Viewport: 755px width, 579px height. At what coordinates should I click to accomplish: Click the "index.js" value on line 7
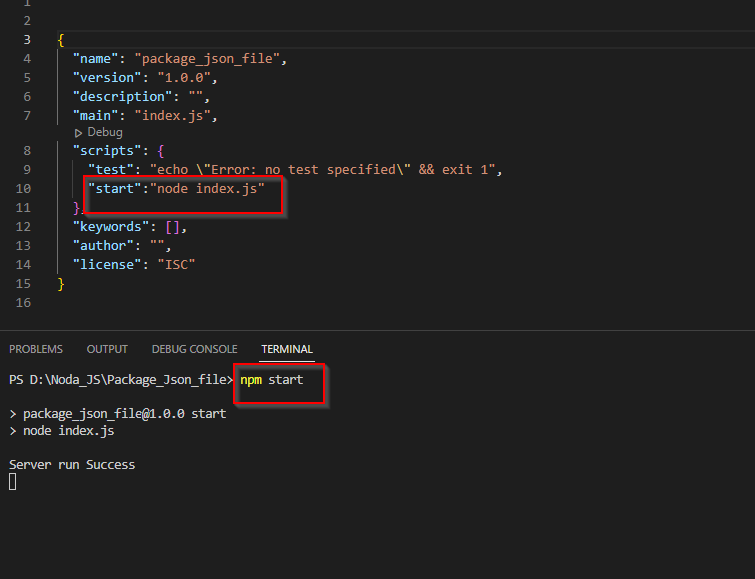(x=173, y=116)
